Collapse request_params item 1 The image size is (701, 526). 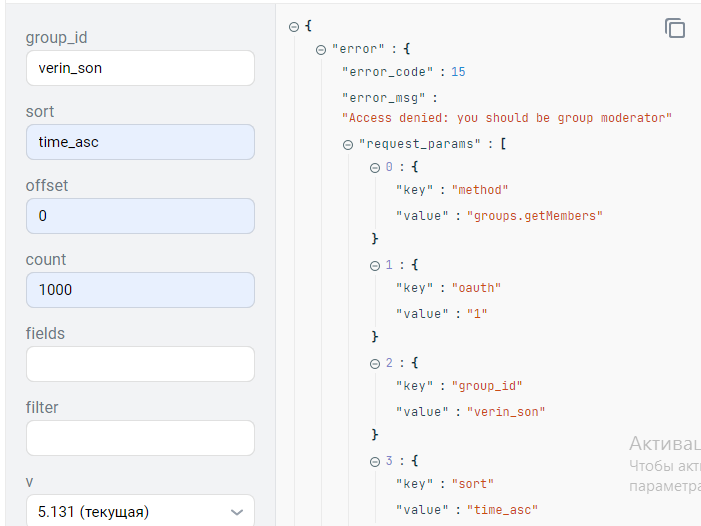point(375,266)
